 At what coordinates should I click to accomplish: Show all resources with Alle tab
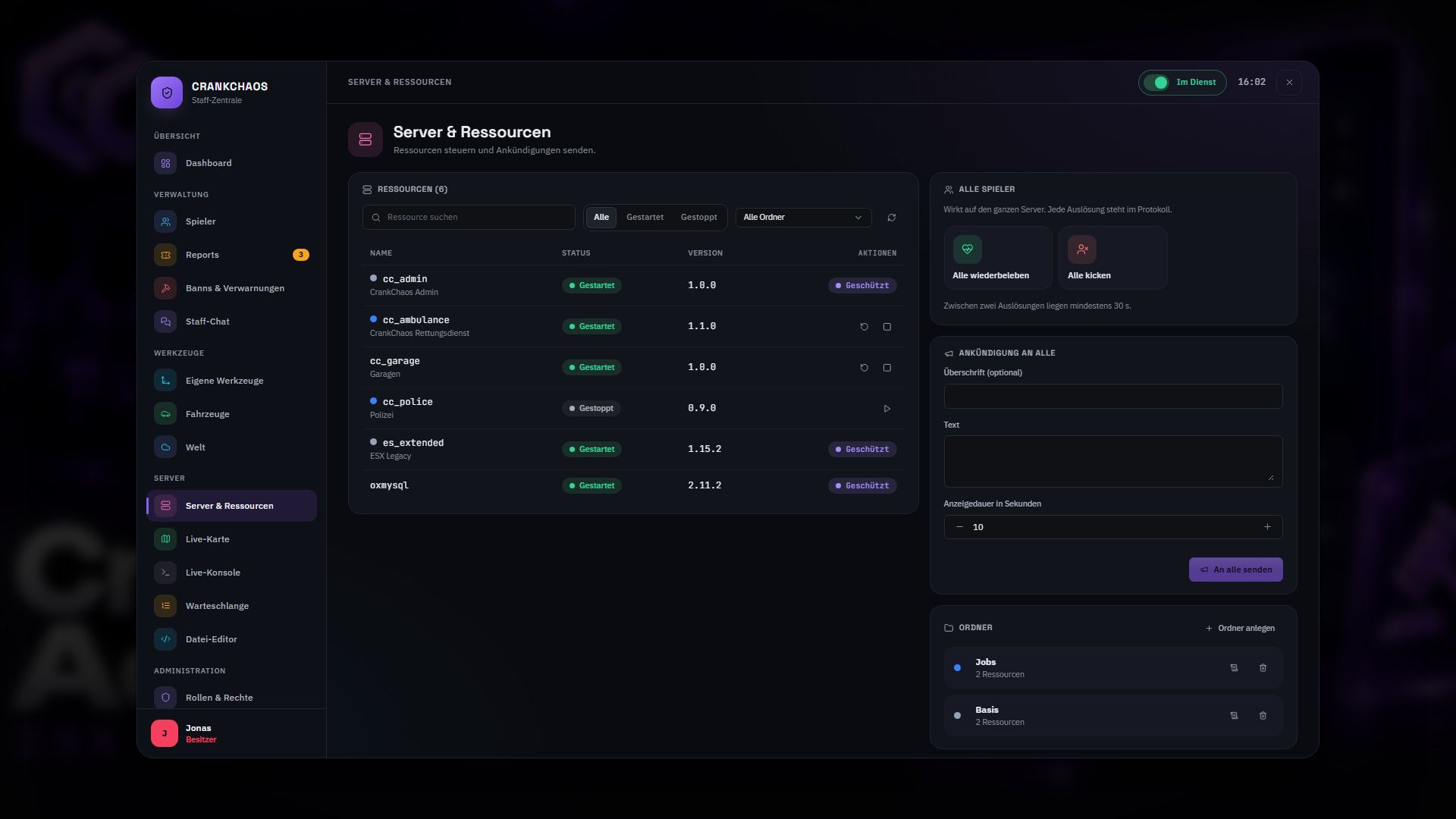click(x=601, y=218)
